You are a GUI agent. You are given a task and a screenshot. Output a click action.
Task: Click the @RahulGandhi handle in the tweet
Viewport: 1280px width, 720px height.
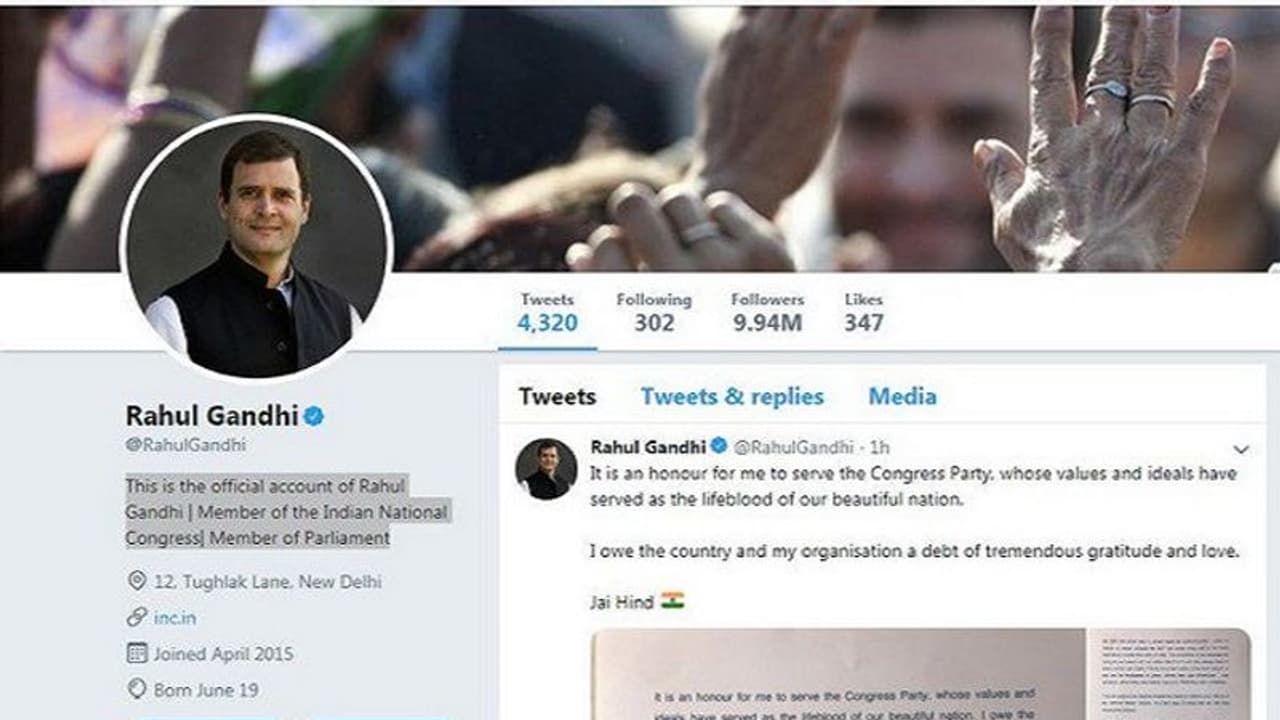click(x=792, y=447)
